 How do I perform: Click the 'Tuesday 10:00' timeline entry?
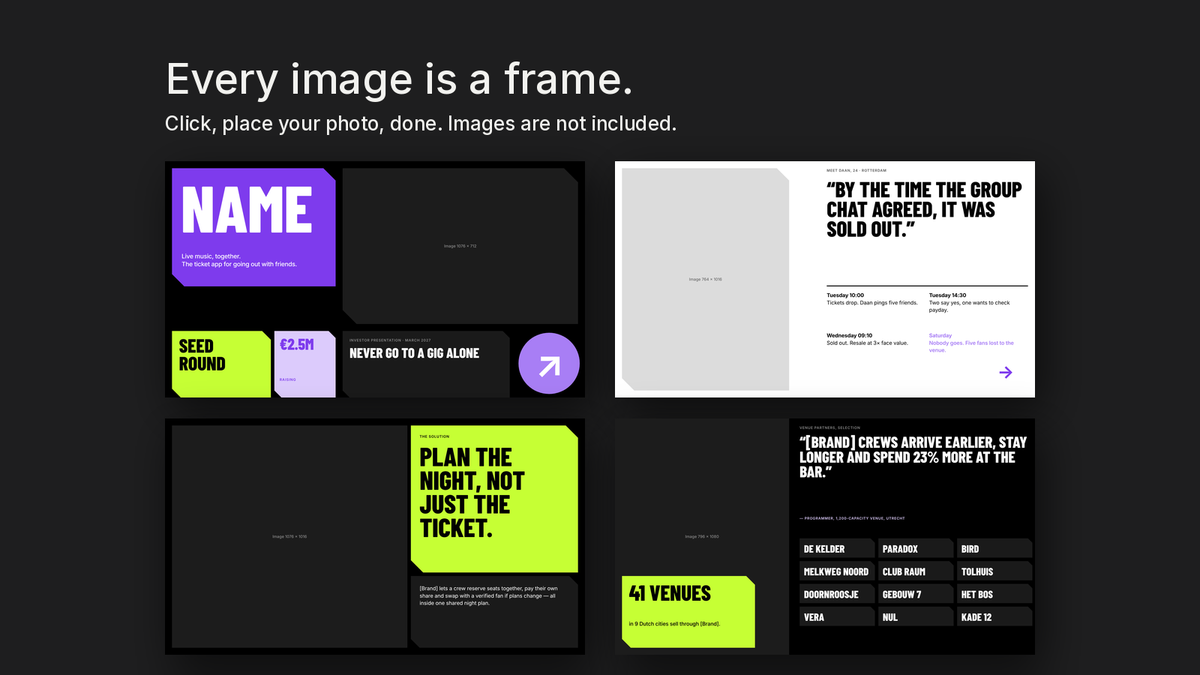coord(872,299)
